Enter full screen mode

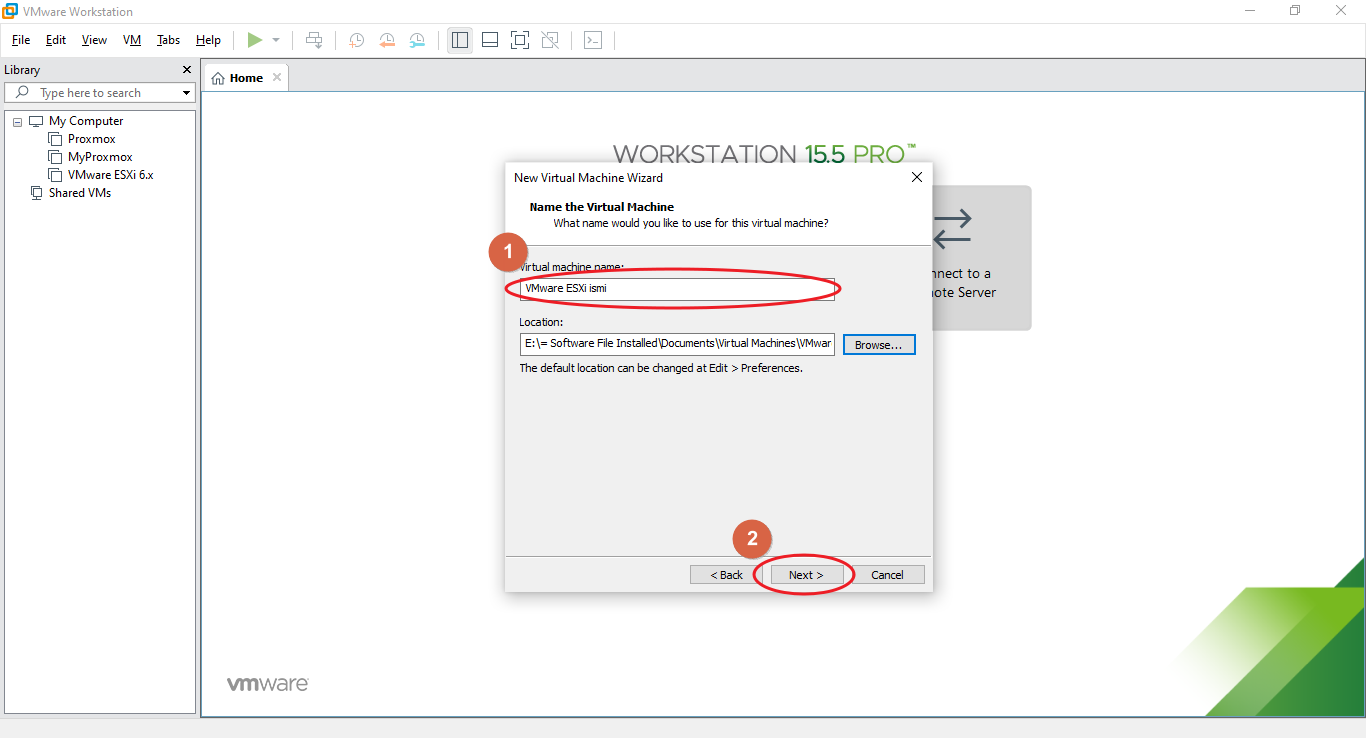coord(519,40)
